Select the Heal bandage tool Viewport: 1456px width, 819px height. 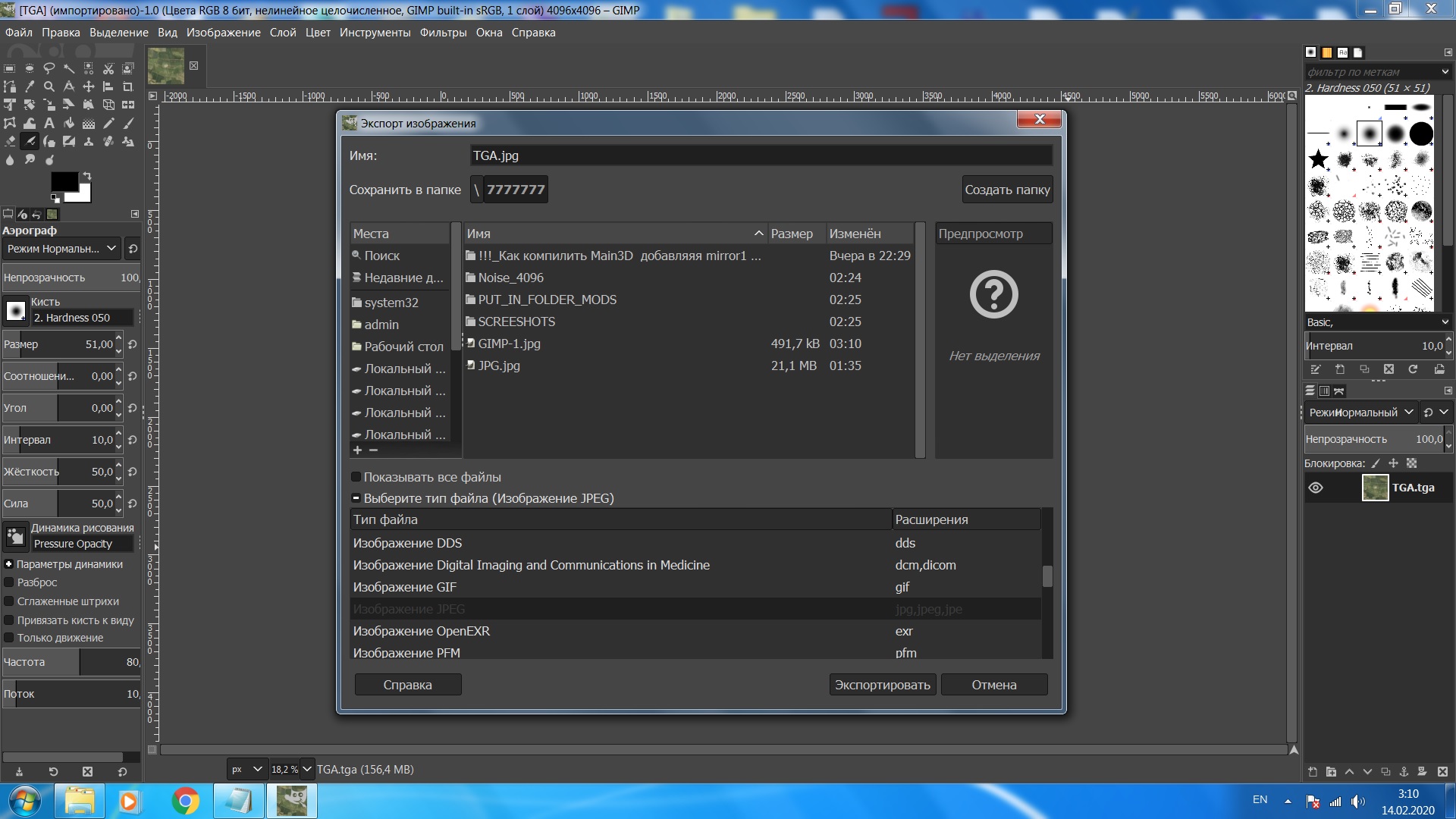coord(108,141)
